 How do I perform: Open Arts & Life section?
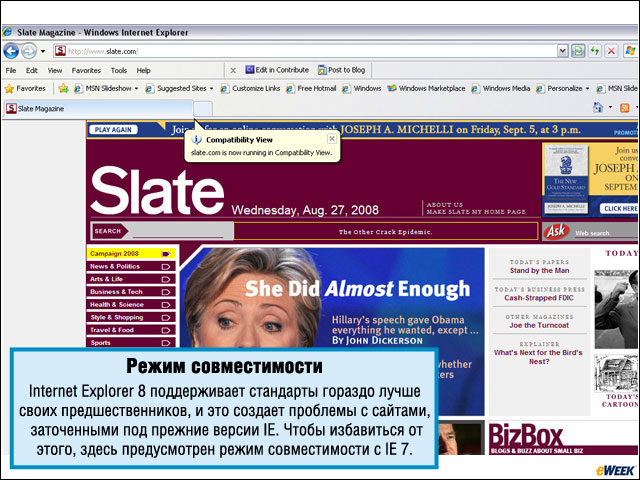[131, 279]
